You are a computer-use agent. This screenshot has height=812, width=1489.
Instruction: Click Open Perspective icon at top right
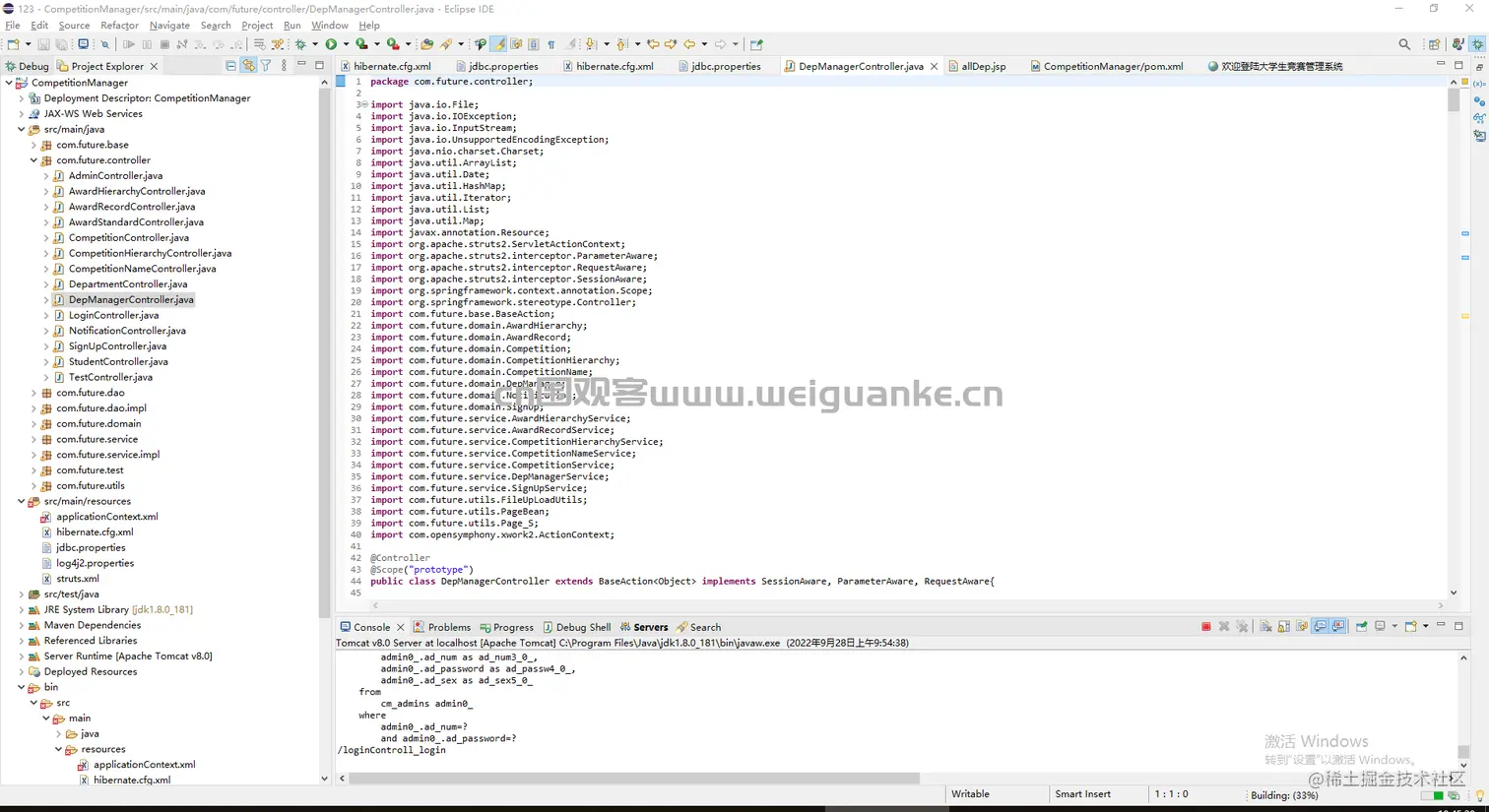tap(1434, 44)
